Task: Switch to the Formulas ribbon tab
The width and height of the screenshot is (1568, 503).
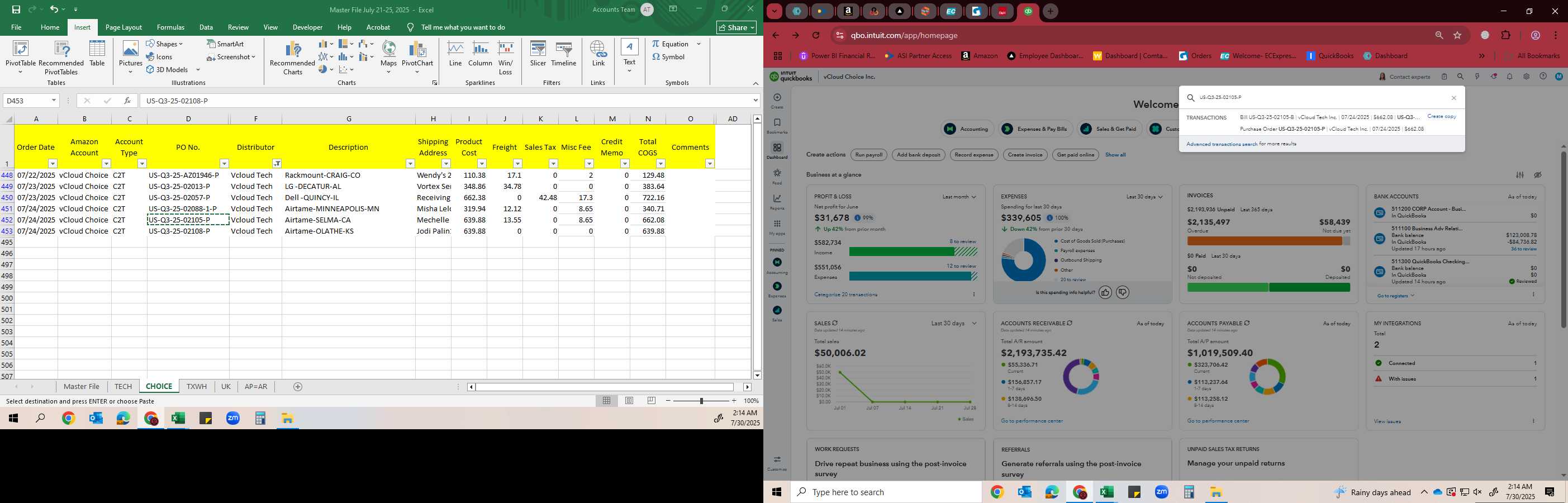Action: point(170,27)
